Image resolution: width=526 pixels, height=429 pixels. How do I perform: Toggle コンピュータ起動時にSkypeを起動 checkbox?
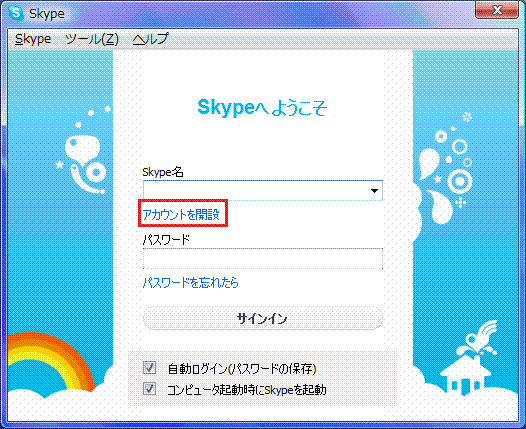pos(149,389)
